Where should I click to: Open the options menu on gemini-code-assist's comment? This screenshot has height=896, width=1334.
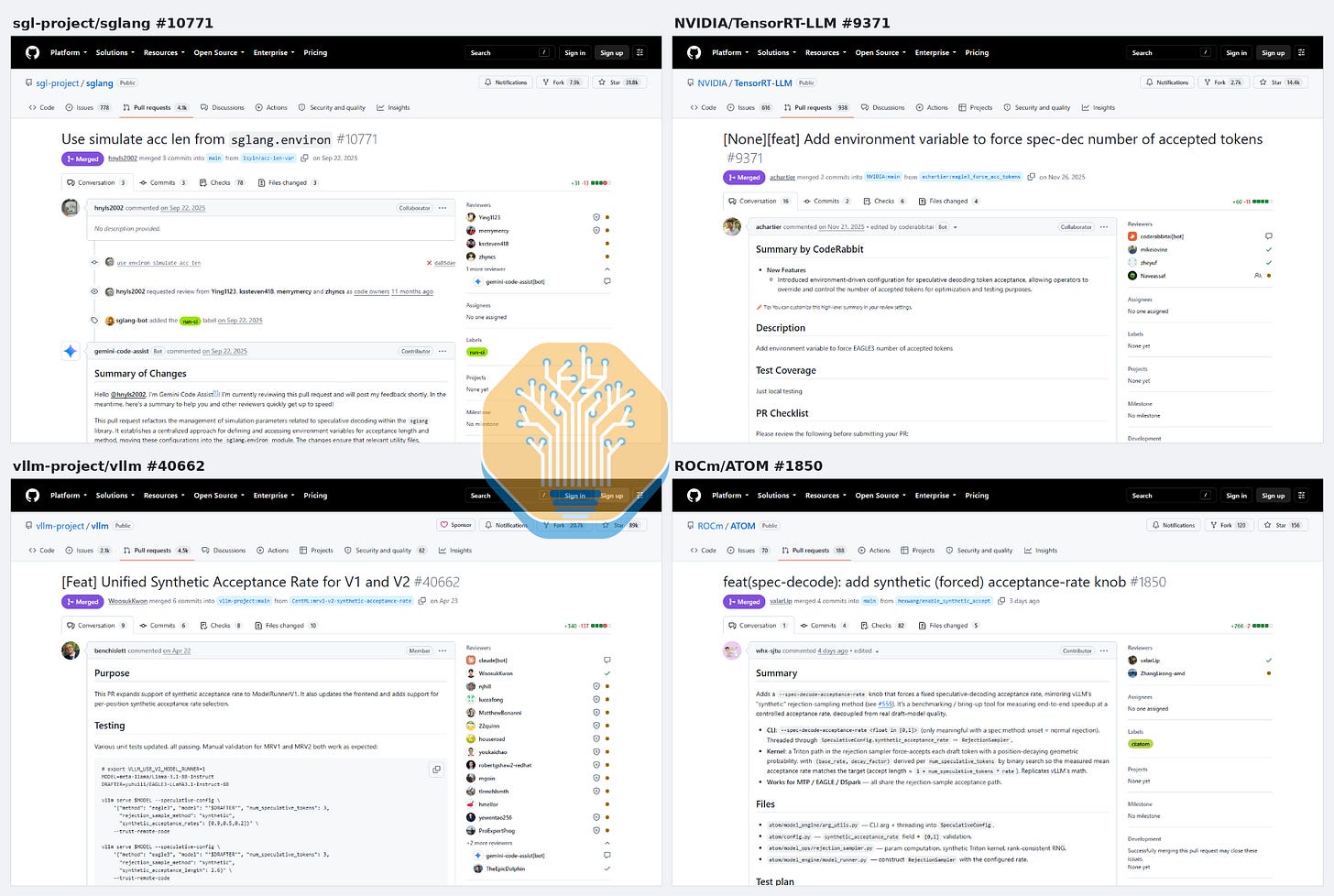point(443,351)
